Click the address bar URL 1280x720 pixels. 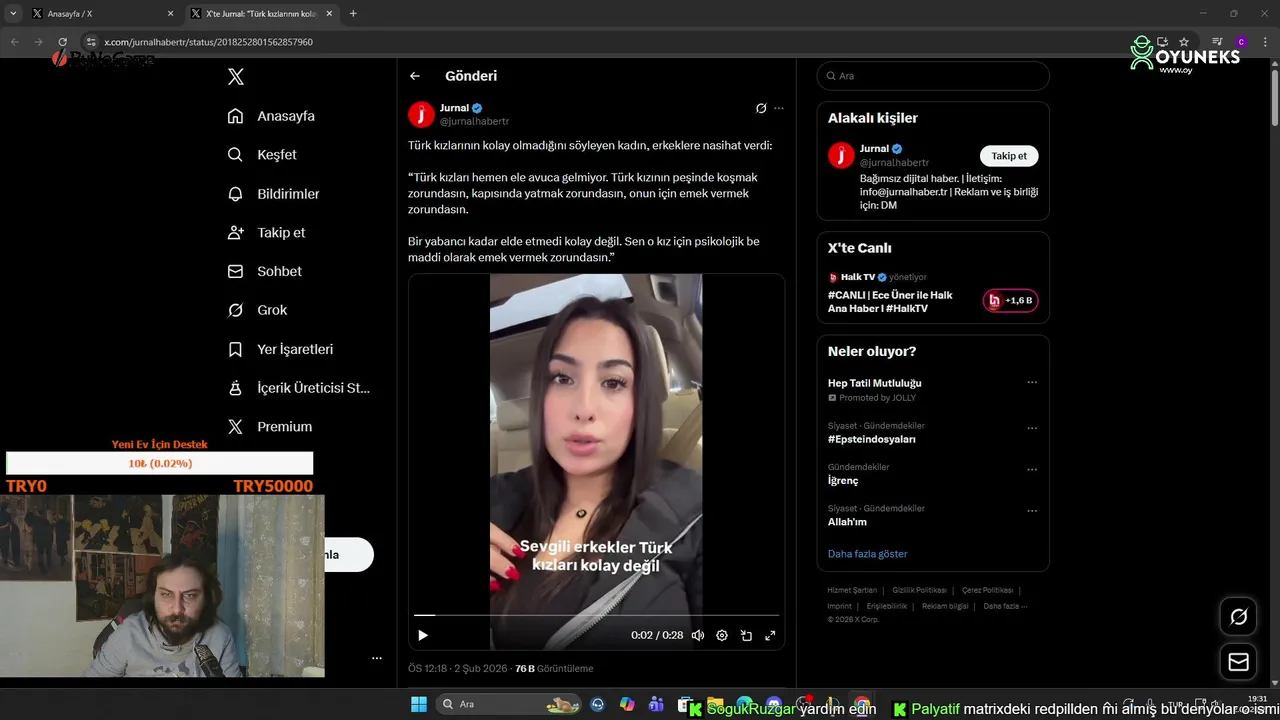tap(208, 42)
